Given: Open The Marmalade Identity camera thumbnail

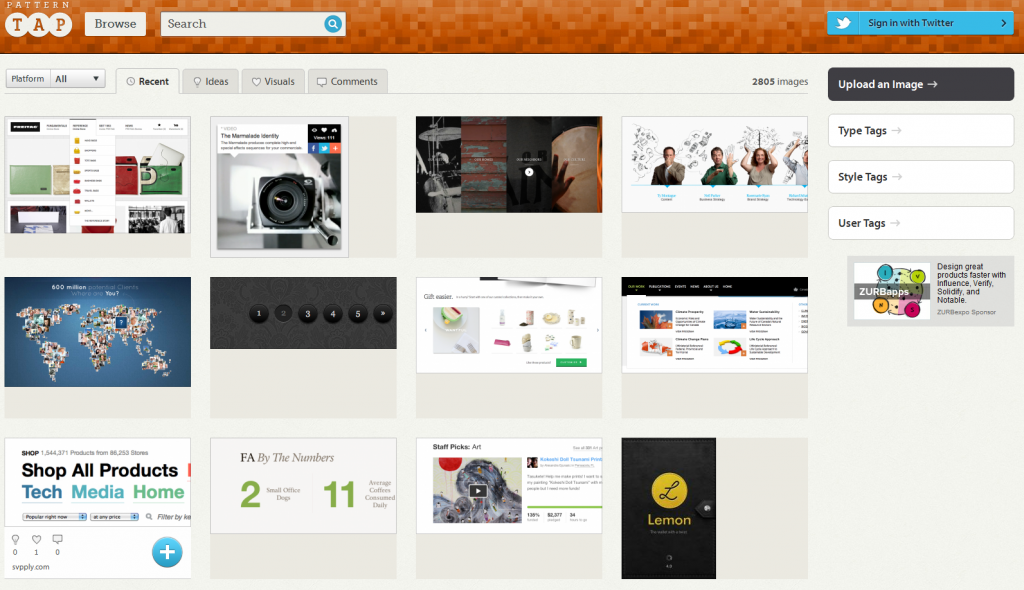Looking at the screenshot, I should (x=280, y=187).
